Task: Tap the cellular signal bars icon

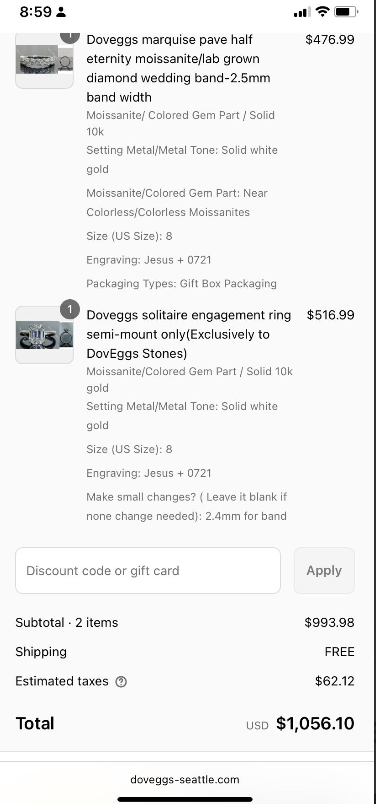Action: pos(302,12)
